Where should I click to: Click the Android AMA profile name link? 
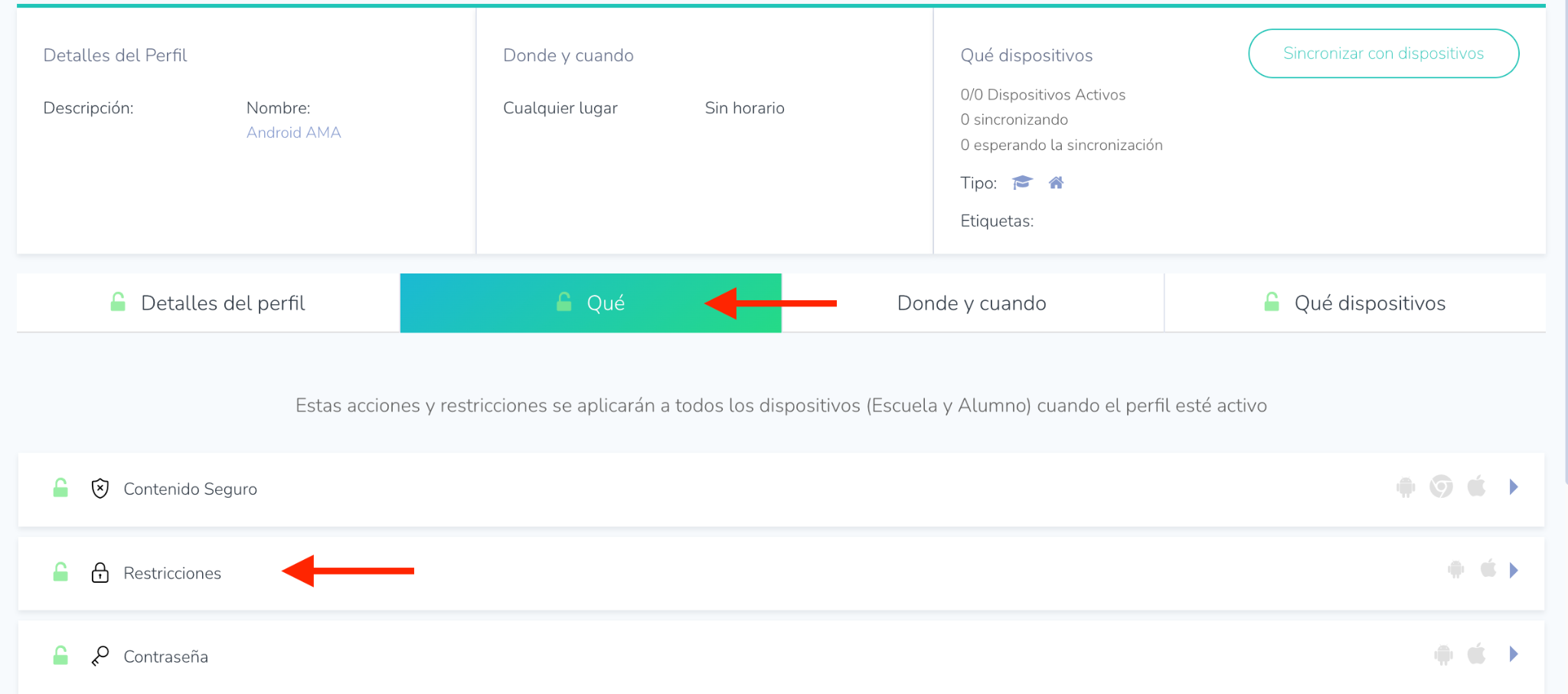(293, 133)
